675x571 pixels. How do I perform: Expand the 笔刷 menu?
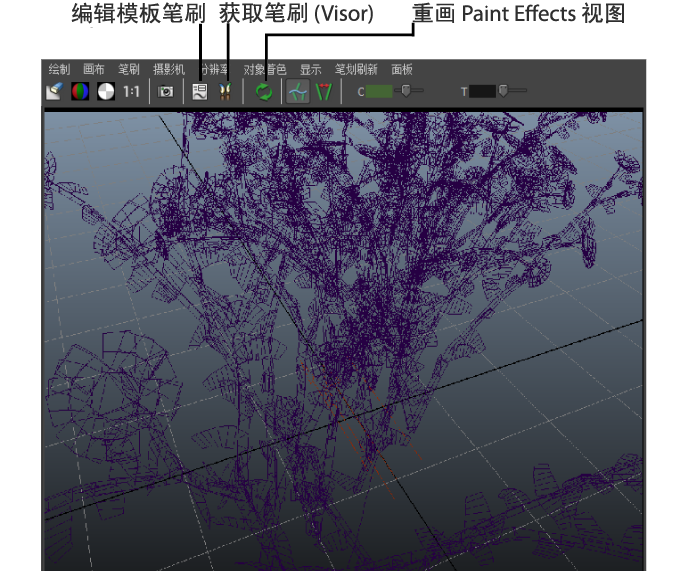coord(129,70)
